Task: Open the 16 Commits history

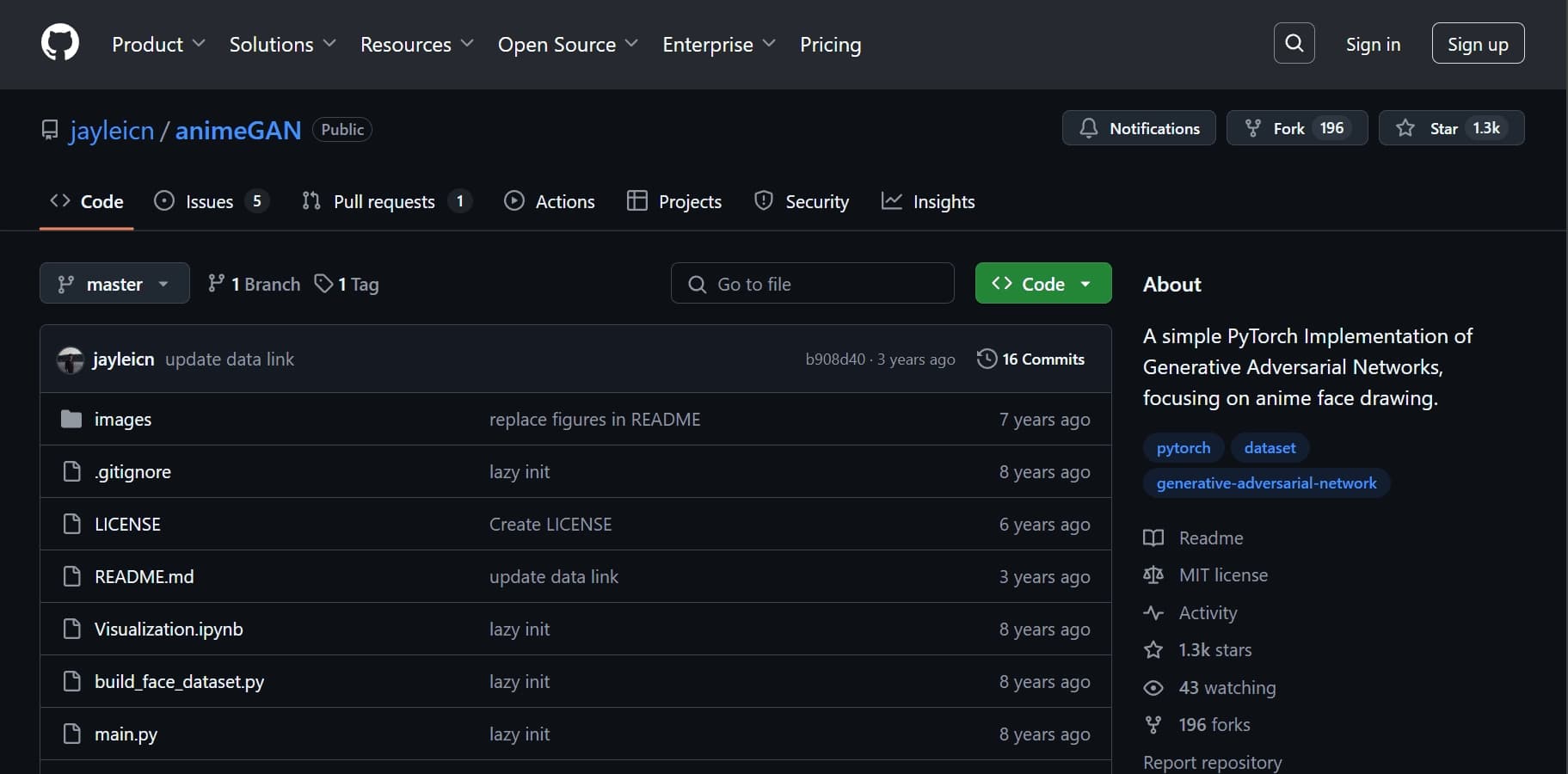Action: coord(1031,359)
